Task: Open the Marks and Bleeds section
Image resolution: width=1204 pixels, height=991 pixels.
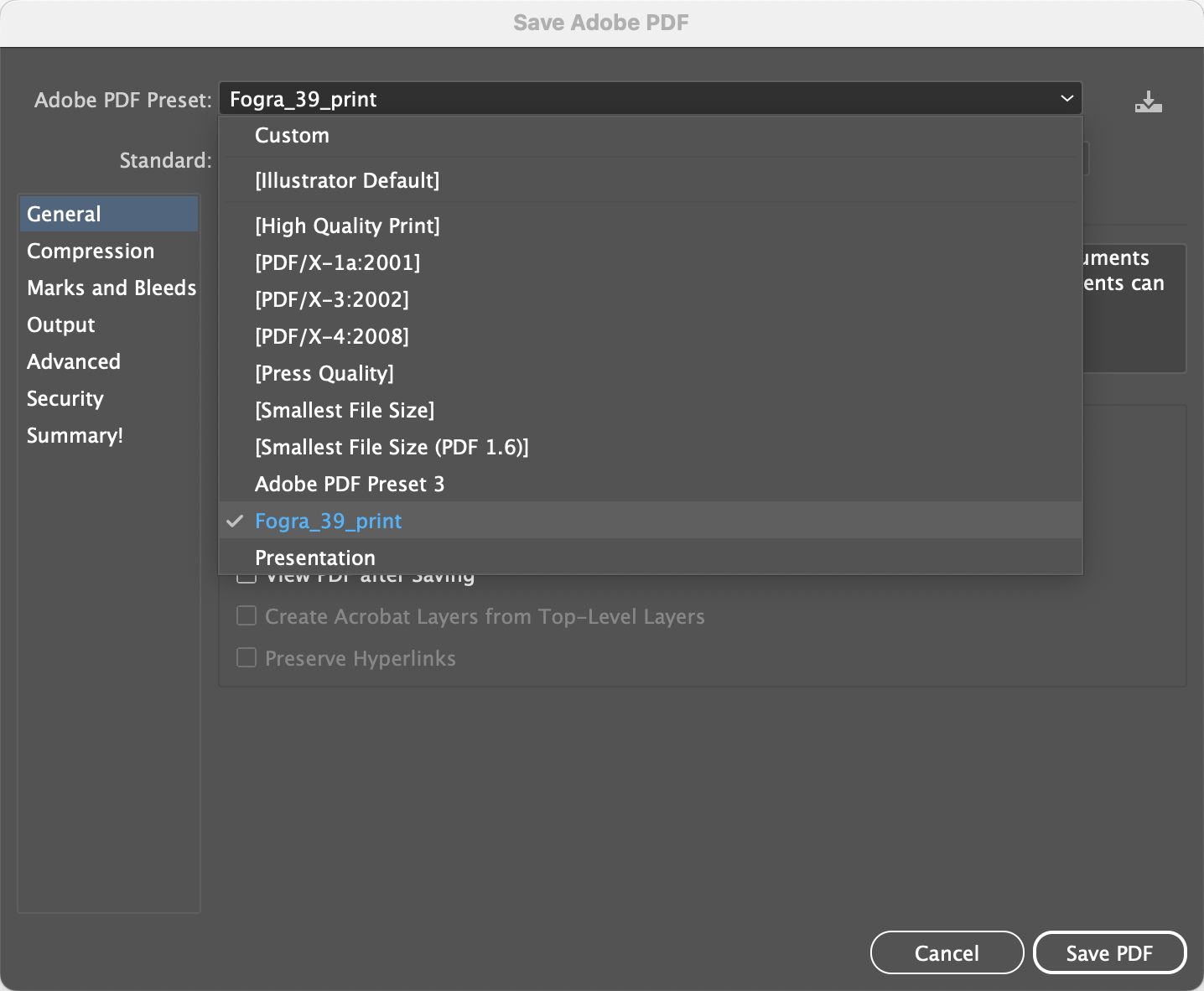Action: point(109,288)
